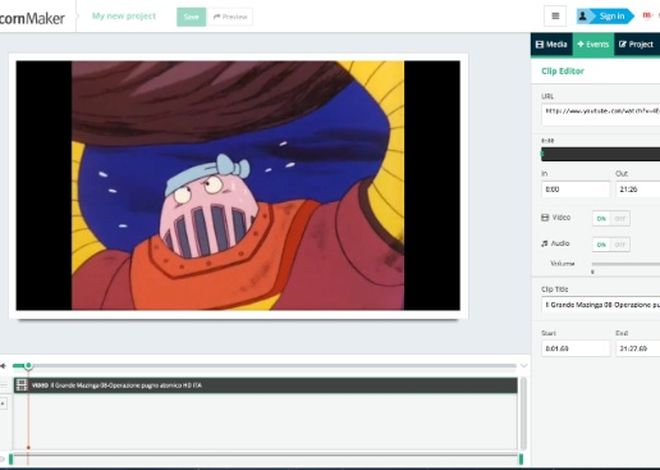Viewport: 660px width, 470px height.
Task: Click the Start time field
Action: coord(575,348)
